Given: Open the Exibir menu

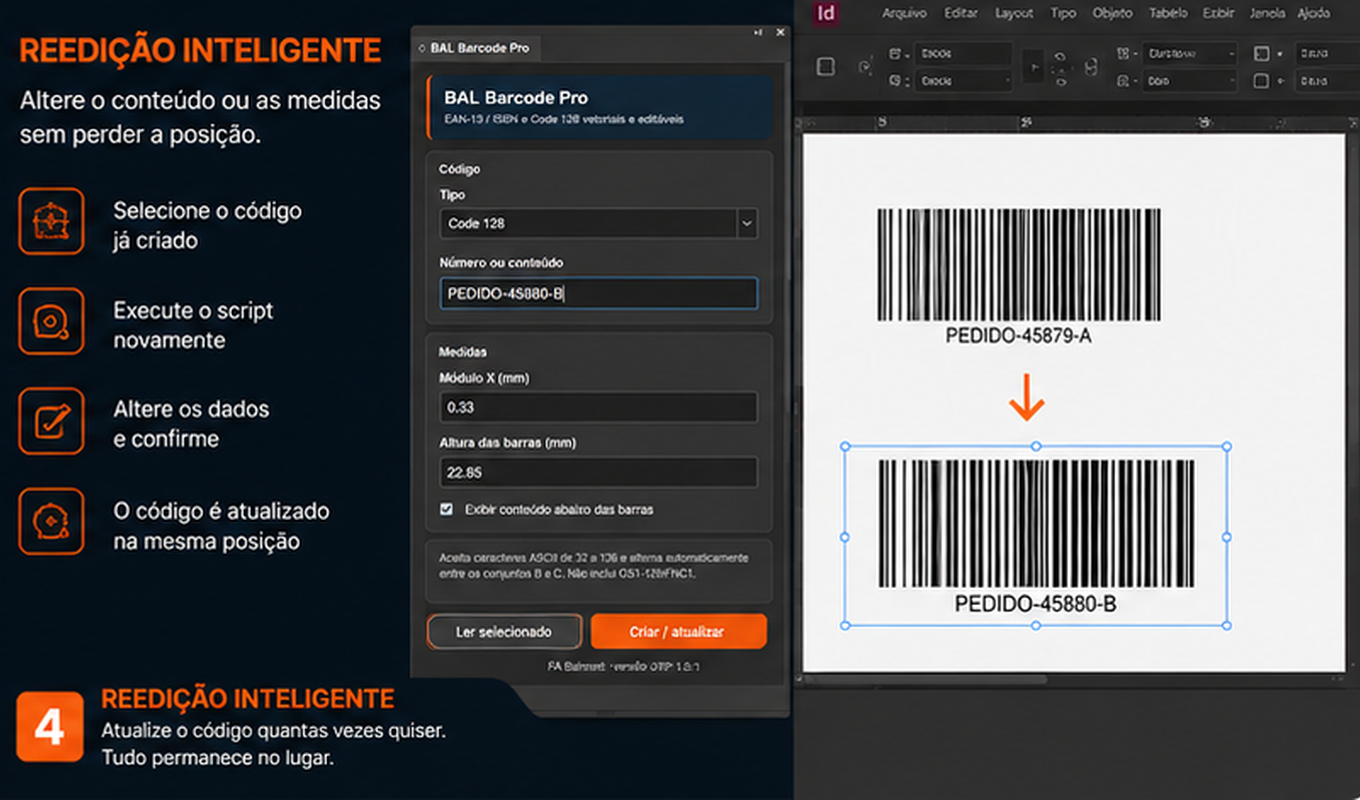Looking at the screenshot, I should [x=1218, y=13].
